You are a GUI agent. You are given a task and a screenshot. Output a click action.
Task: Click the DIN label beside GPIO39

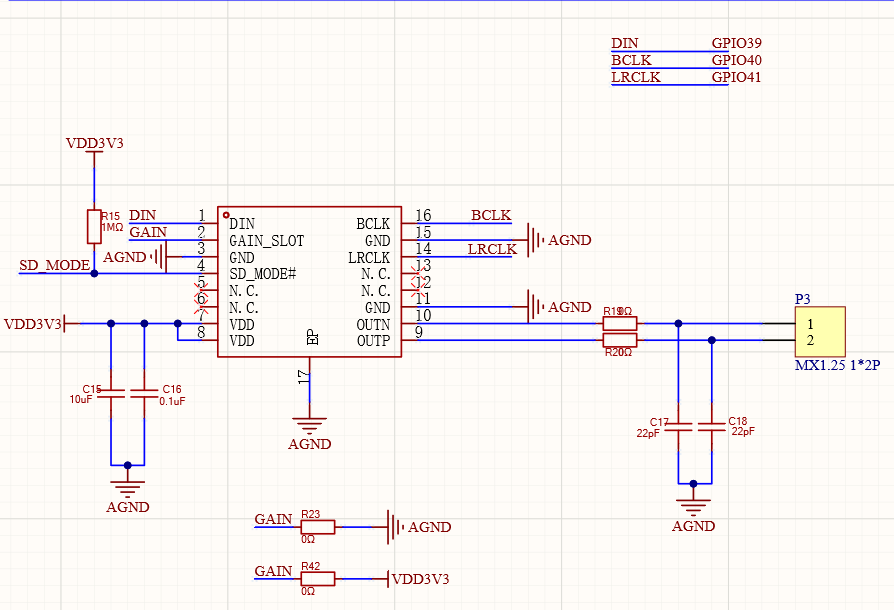[x=625, y=43]
